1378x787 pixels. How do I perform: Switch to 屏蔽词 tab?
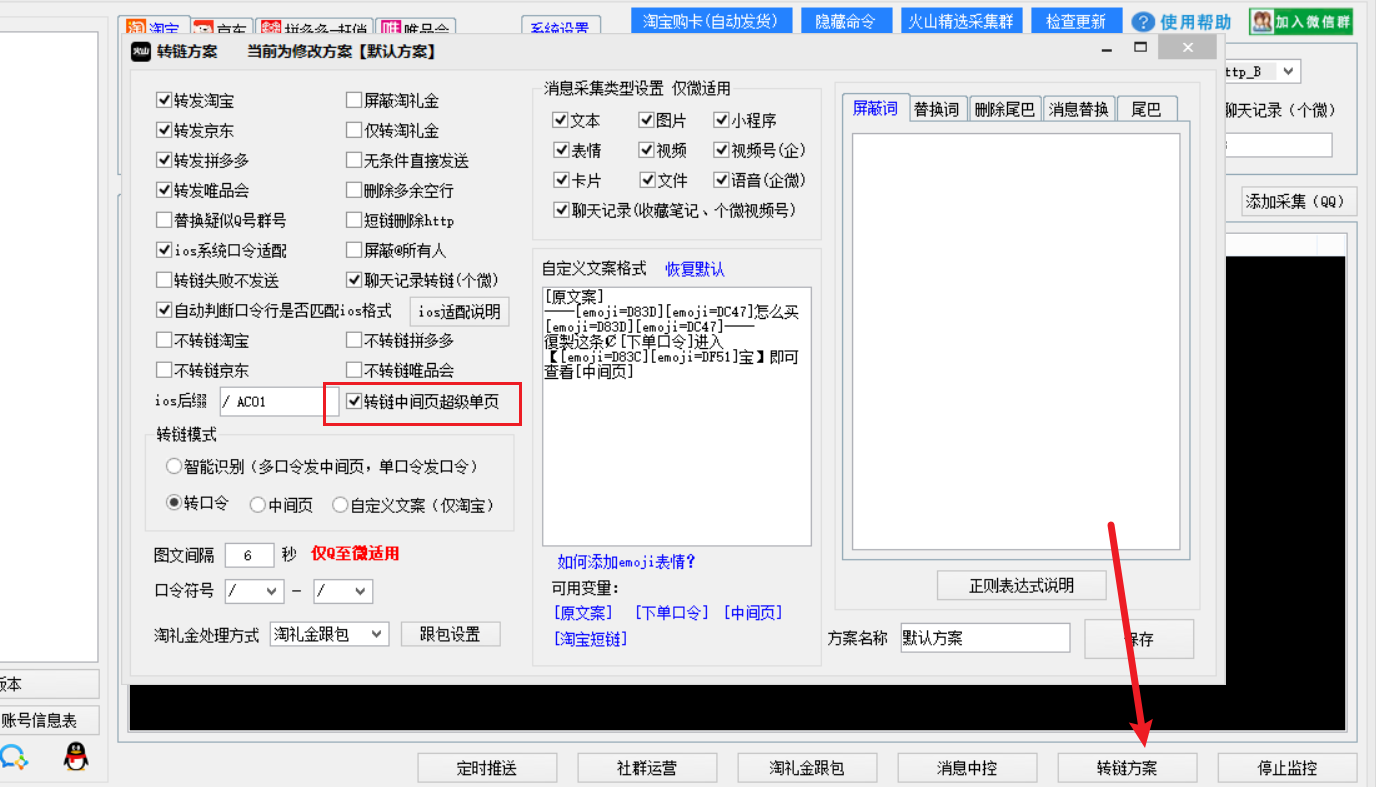pos(875,109)
